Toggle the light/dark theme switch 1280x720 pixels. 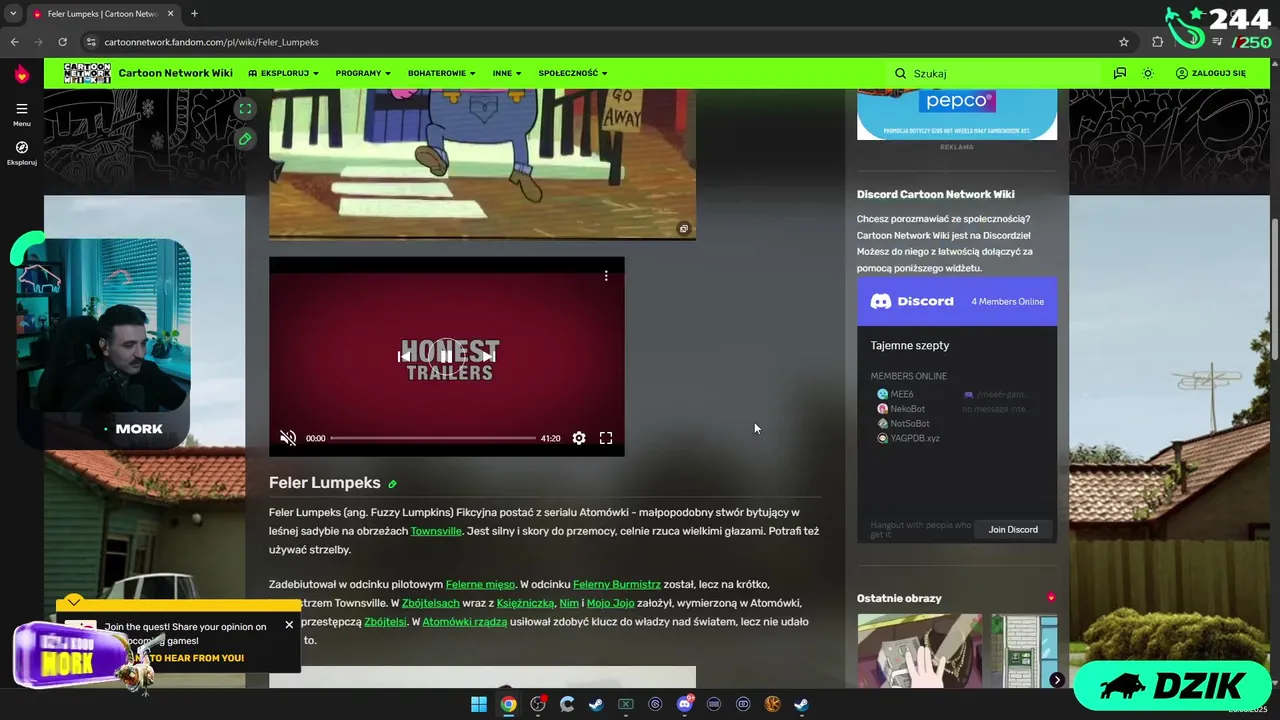1148,73
